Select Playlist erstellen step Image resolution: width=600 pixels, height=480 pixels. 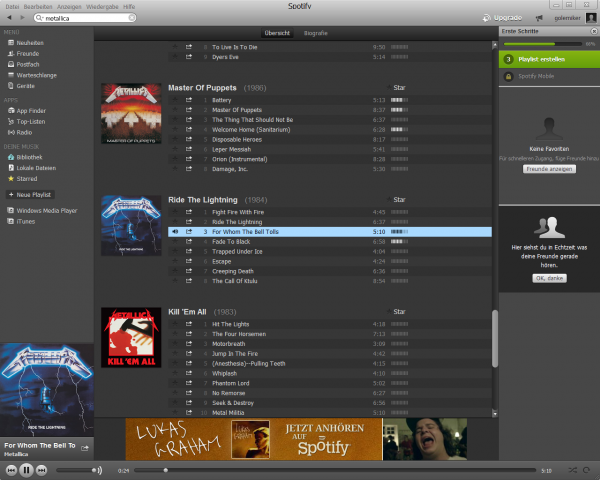(x=549, y=59)
